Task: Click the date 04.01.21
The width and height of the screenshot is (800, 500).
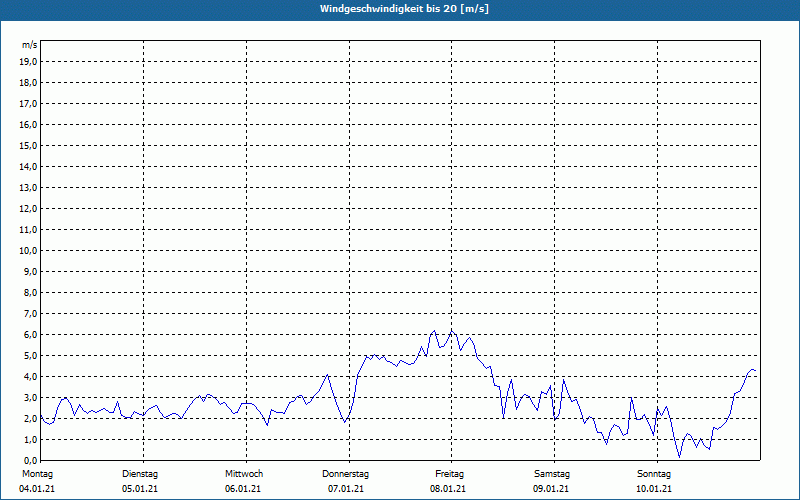Action: 37,489
